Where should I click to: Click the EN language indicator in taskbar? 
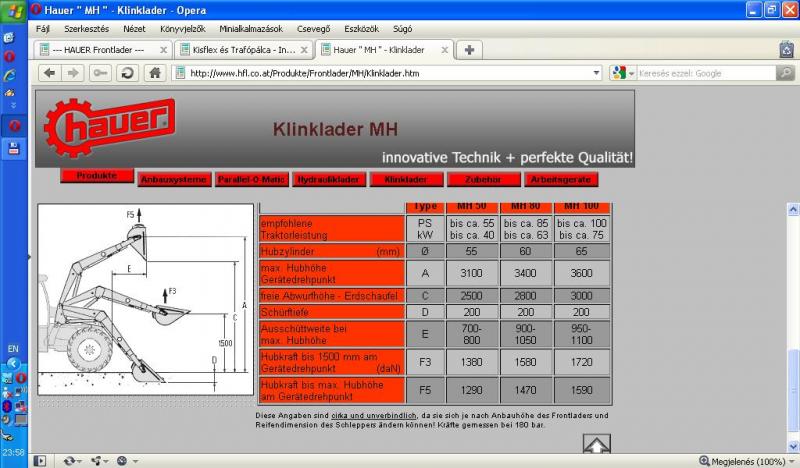pos(13,349)
